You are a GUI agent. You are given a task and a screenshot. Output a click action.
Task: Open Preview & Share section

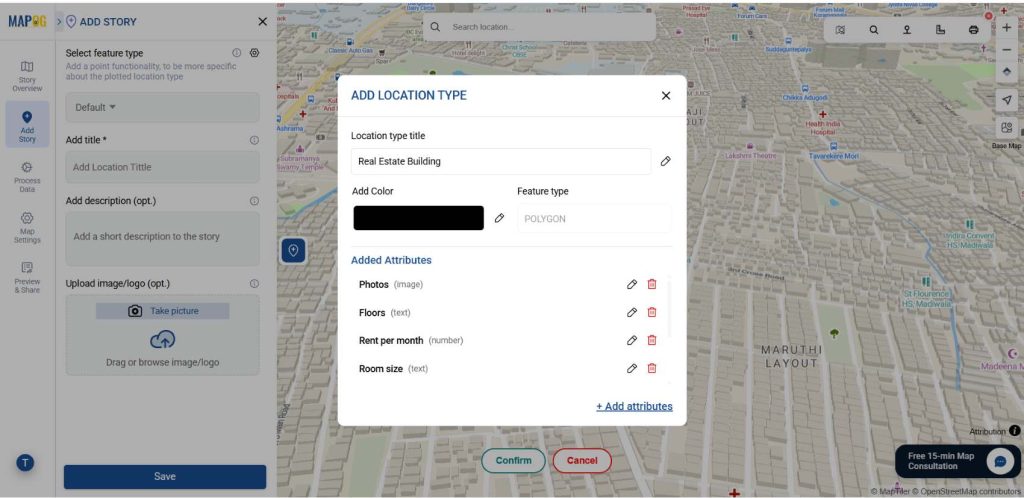tap(27, 277)
